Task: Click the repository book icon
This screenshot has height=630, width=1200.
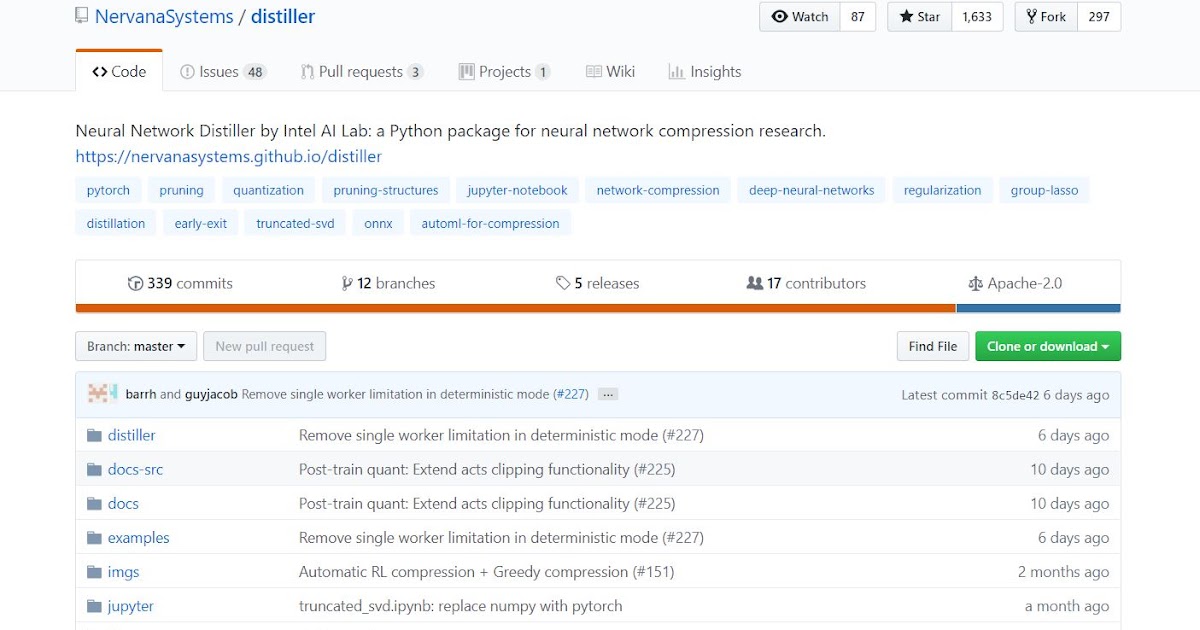Action: point(81,16)
